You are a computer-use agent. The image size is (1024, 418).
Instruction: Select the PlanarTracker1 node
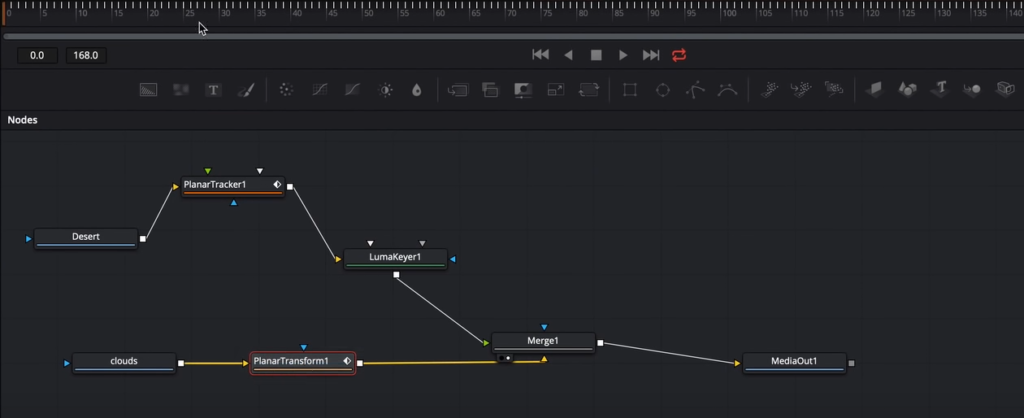pyautogui.click(x=232, y=186)
